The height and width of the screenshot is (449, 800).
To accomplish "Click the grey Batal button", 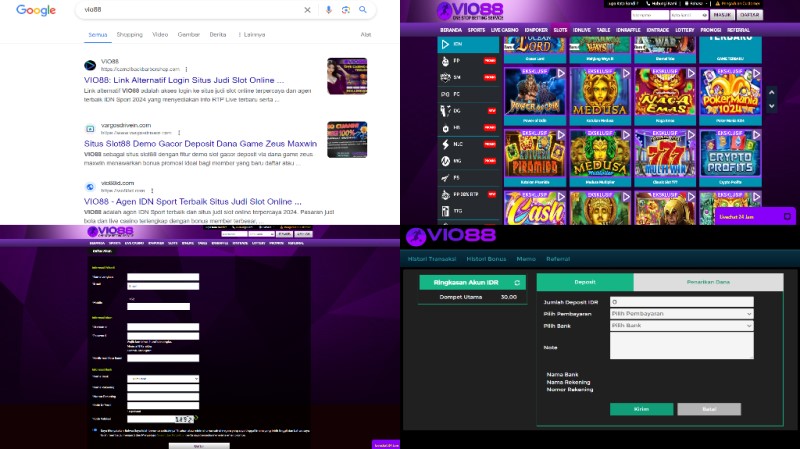I will 709,409.
